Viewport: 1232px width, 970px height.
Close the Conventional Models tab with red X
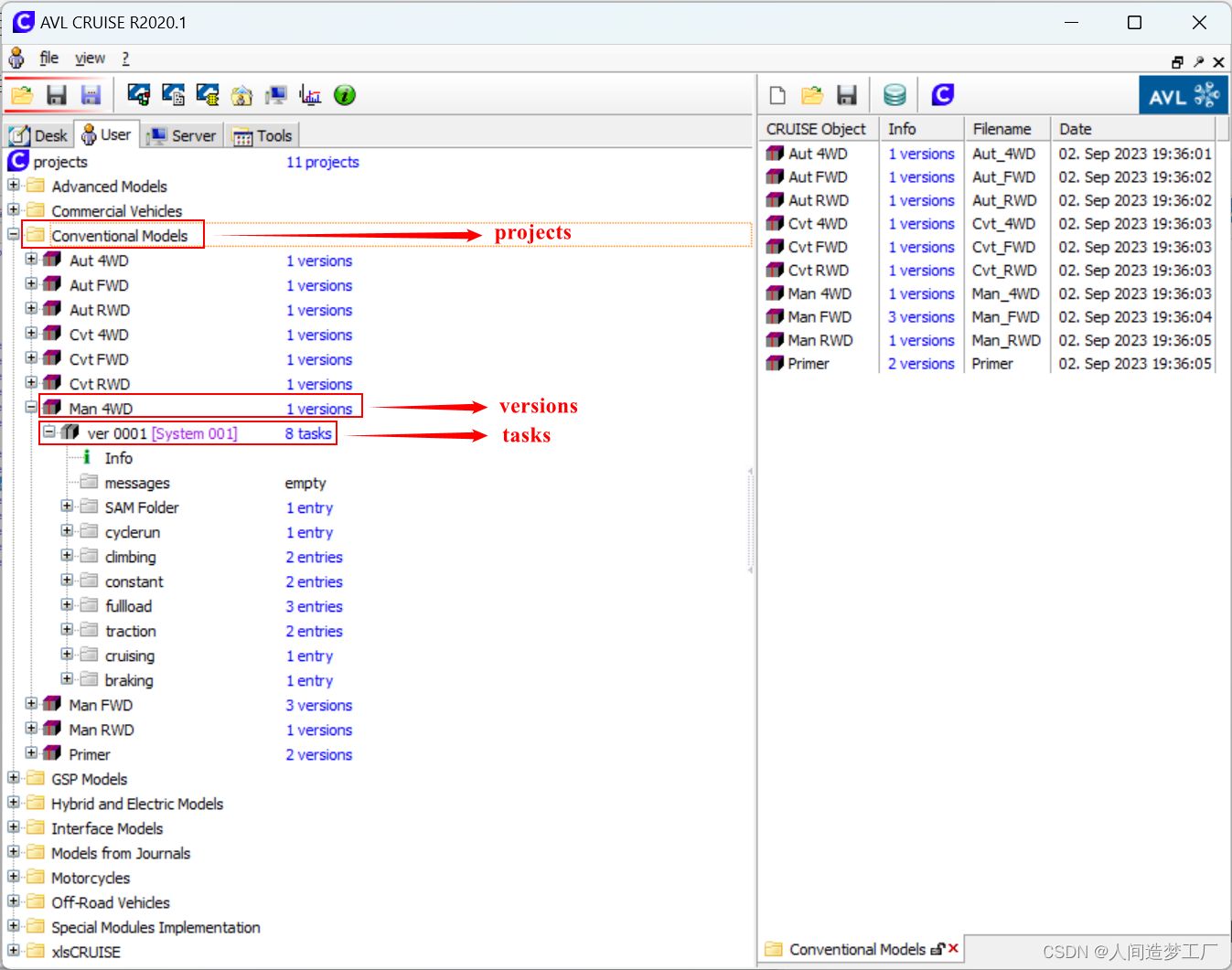tap(953, 948)
